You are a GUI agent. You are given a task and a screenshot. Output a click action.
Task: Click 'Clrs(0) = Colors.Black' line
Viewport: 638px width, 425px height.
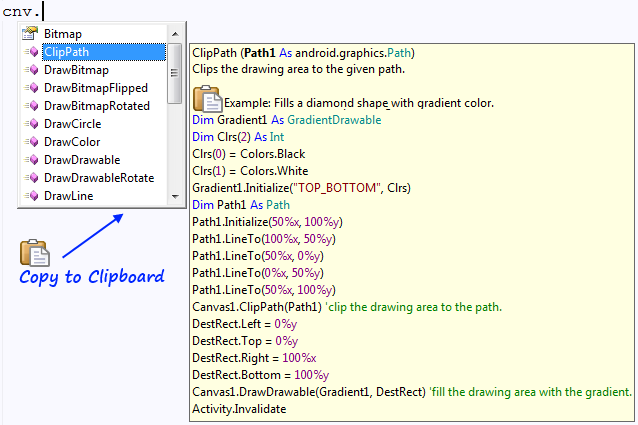coord(248,154)
